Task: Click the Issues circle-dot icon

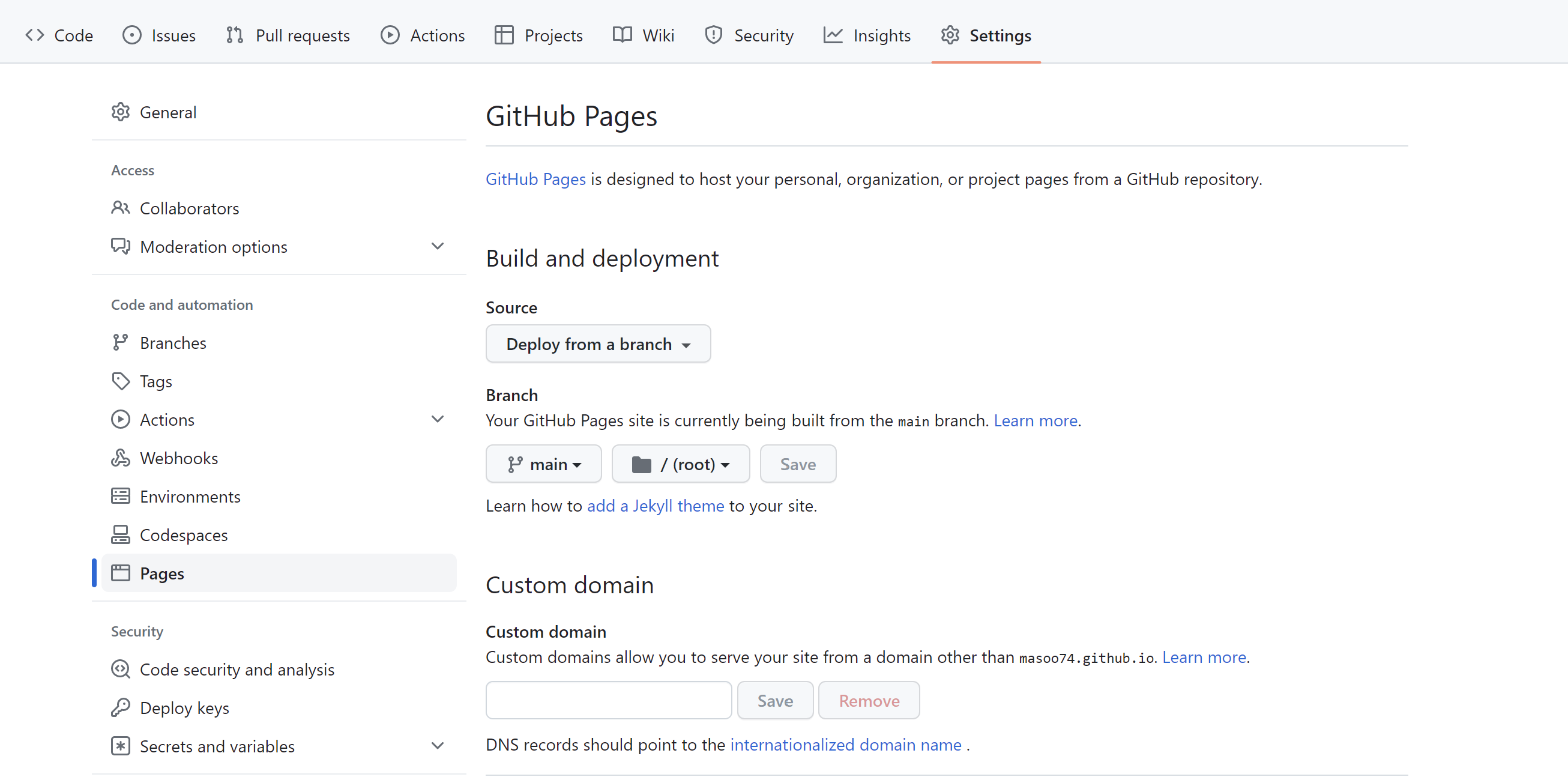Action: pos(131,35)
